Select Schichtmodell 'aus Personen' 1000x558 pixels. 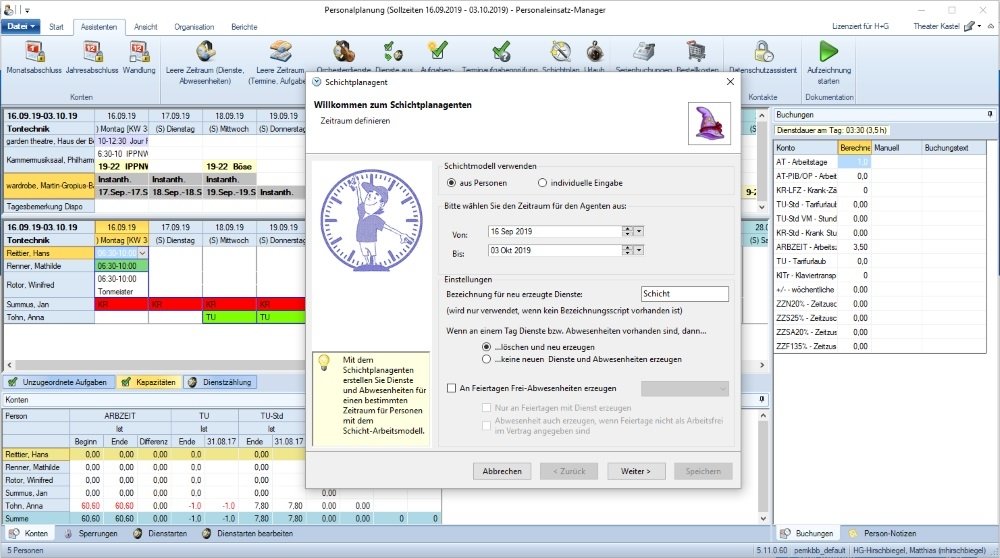coord(452,183)
